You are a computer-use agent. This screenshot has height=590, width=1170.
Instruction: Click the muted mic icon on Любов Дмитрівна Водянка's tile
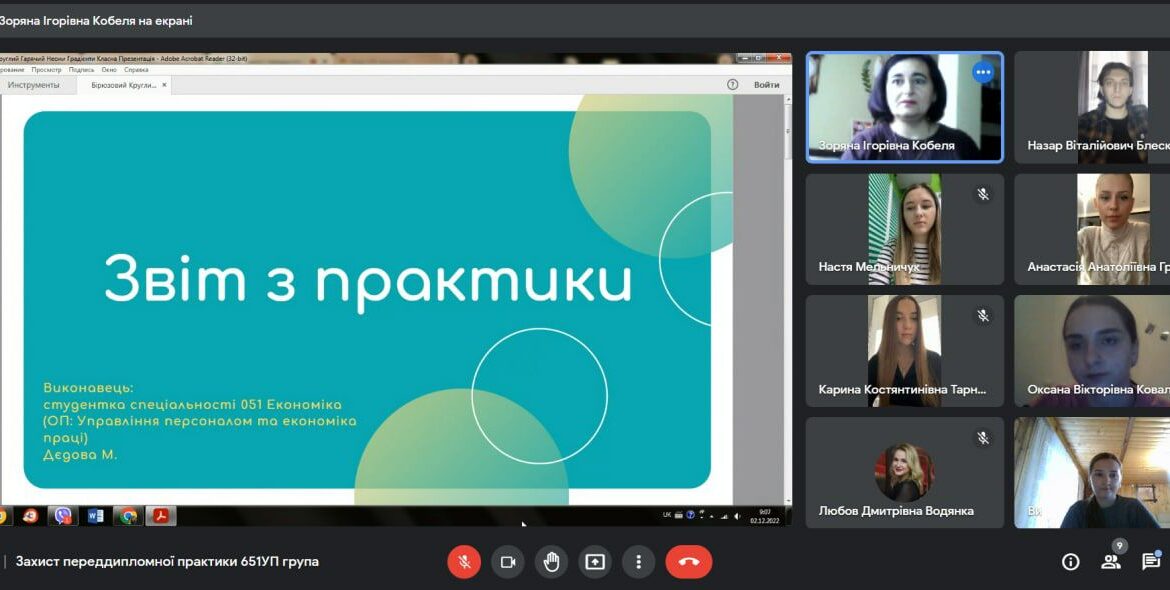tap(983, 438)
